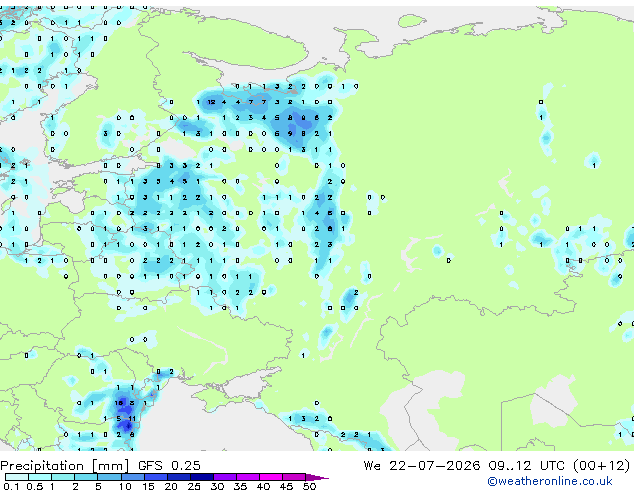The image size is (634, 490).
Task: Click the '10' legend scale label
Action: pyautogui.click(x=125, y=486)
